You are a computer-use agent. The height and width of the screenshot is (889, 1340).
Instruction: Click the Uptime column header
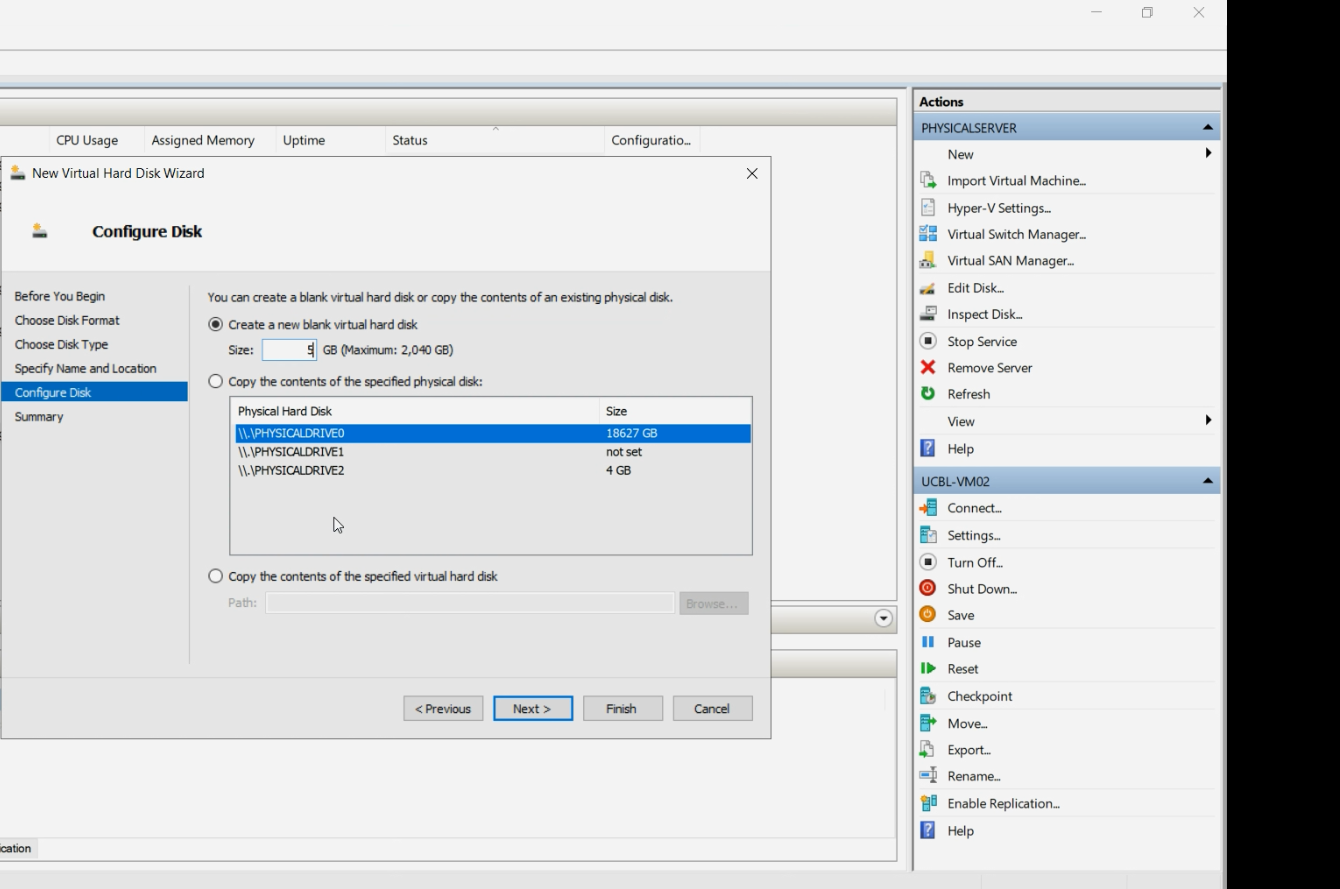[x=330, y=140]
